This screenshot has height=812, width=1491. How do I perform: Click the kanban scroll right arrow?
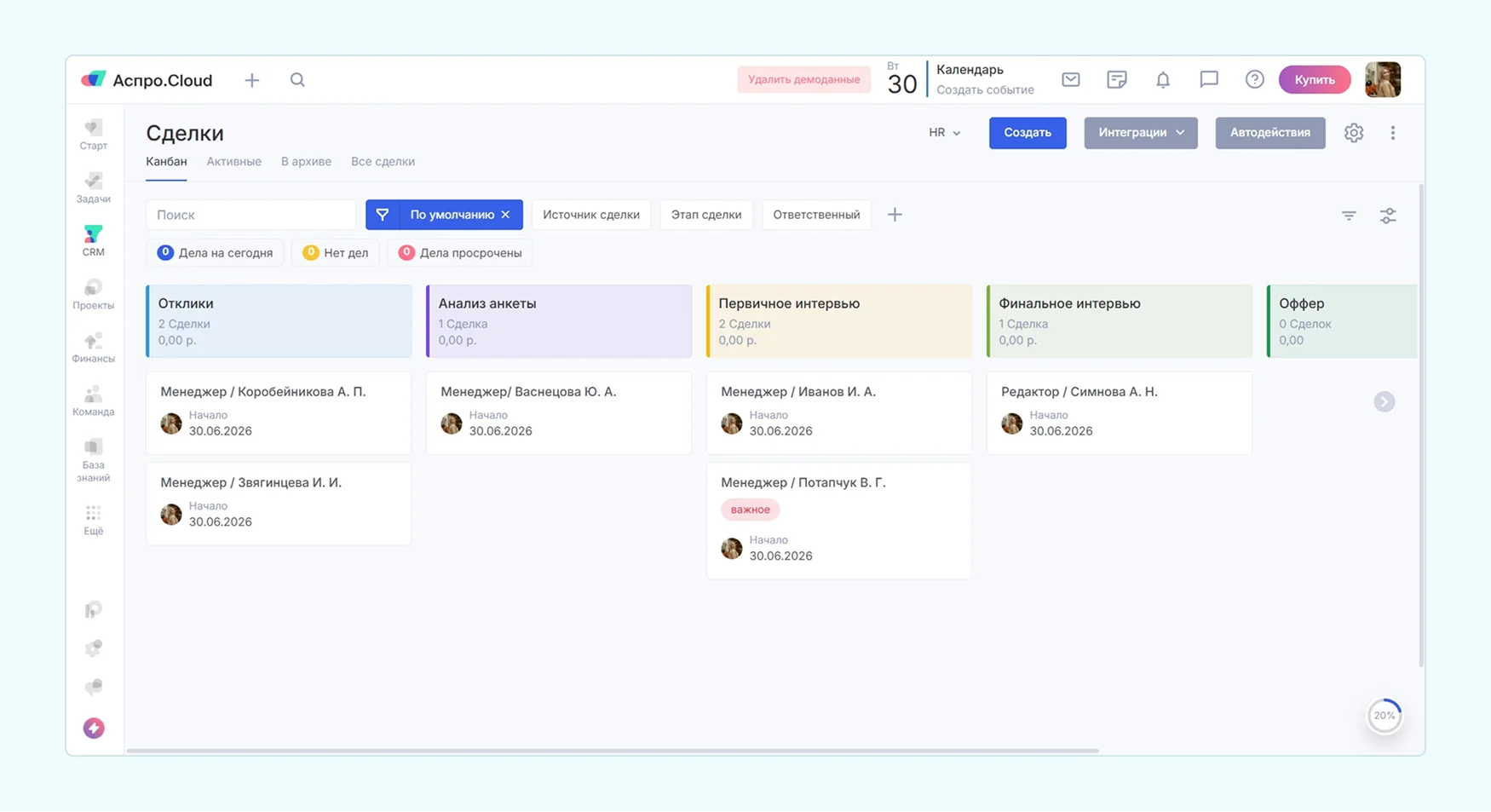[x=1384, y=401]
